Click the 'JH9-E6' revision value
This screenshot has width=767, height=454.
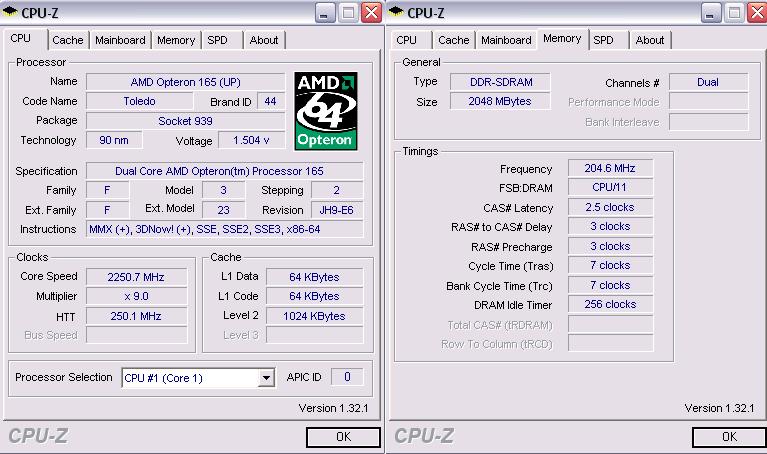[337, 210]
